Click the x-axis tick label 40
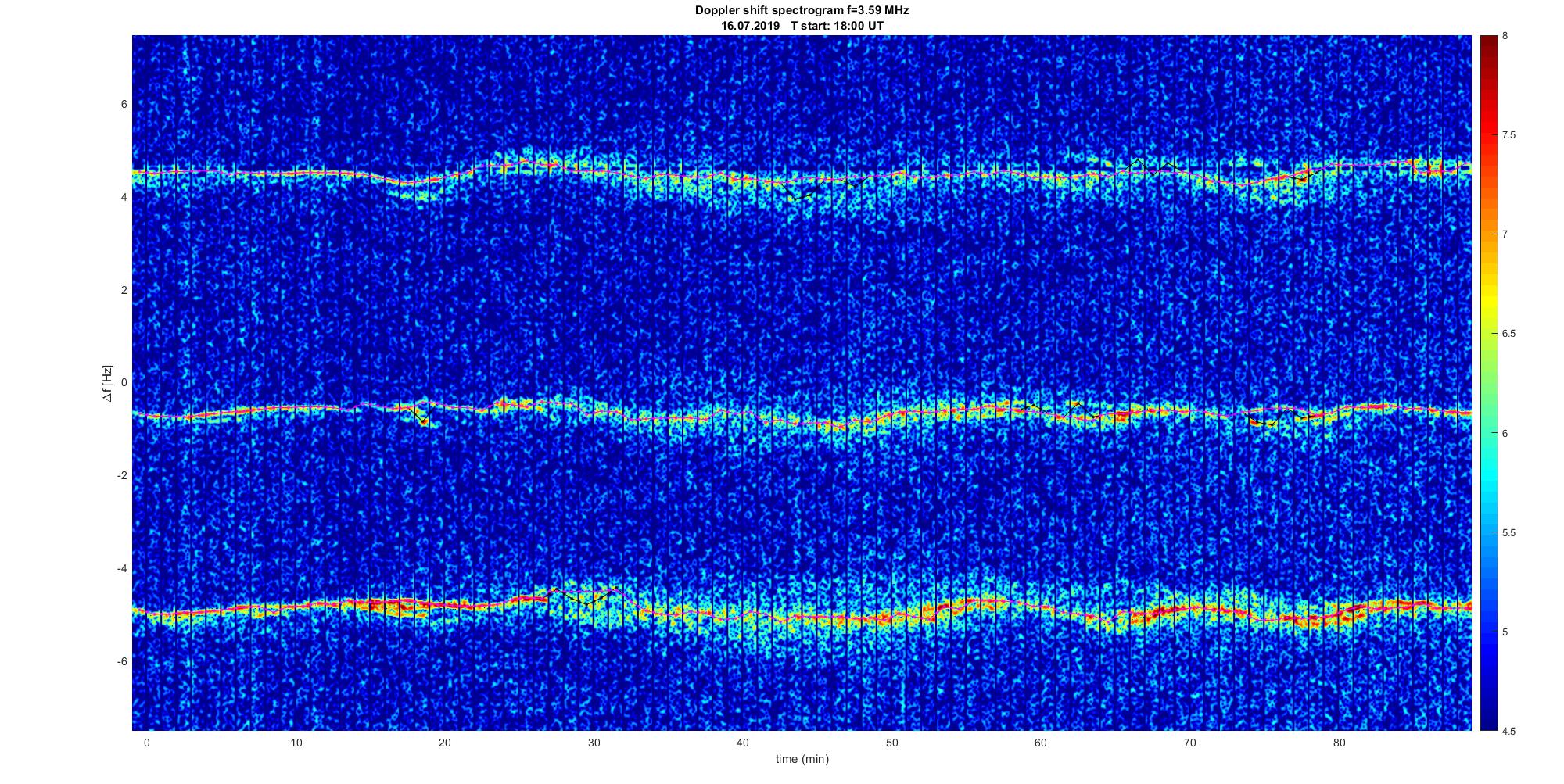Viewport: 1564px width, 784px height. [x=743, y=743]
